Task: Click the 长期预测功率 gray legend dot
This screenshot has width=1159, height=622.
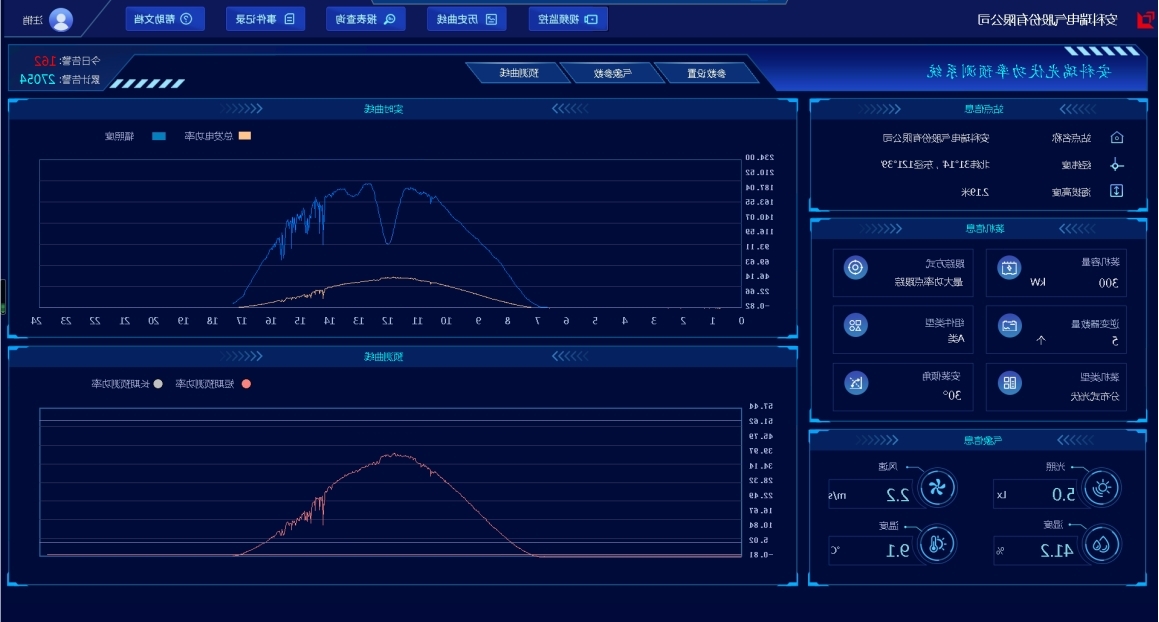Action: 157,384
